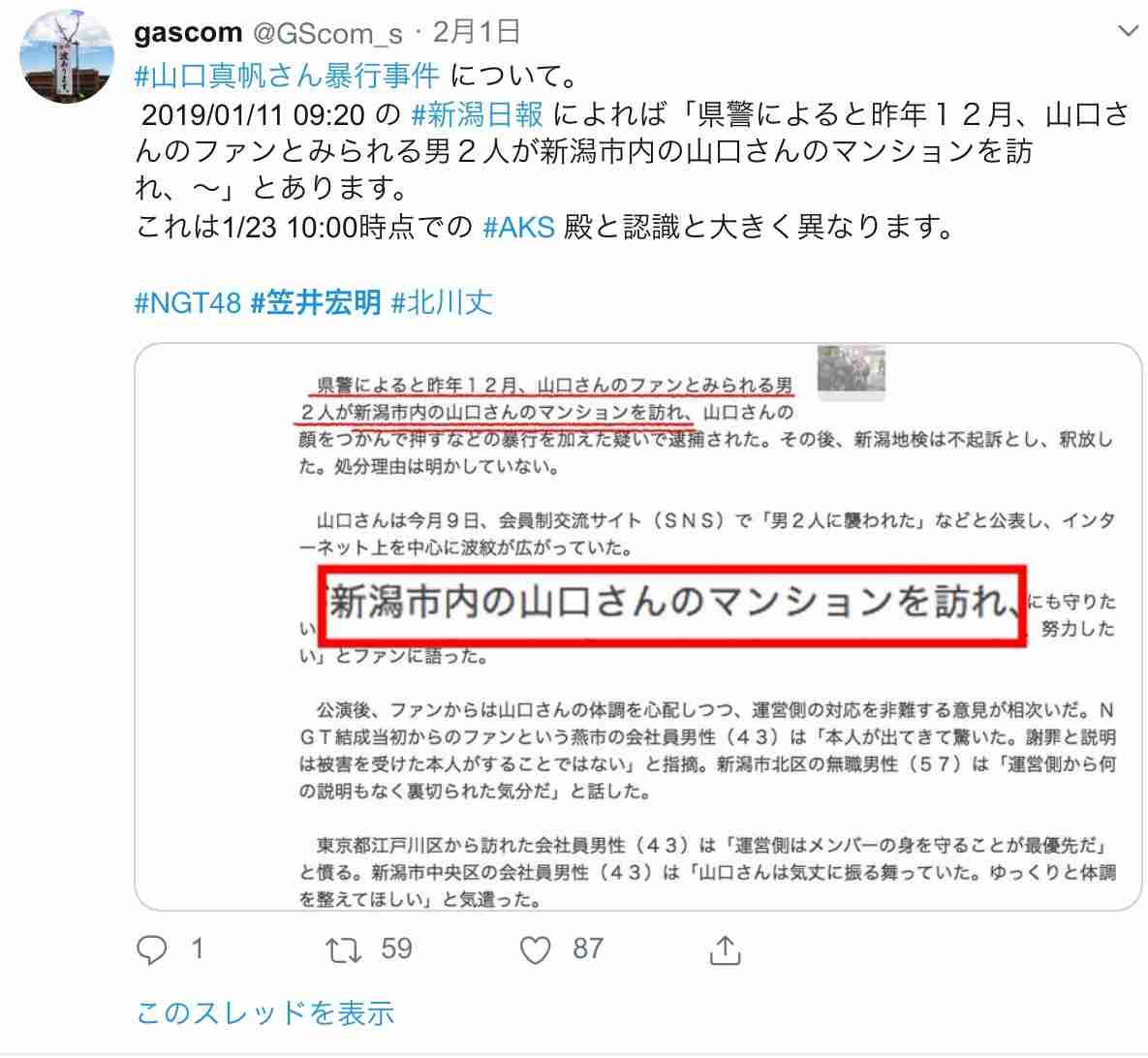Open the #NGT48 hashtag
Image resolution: width=1148 pixels, height=1058 pixels.
coord(188,302)
